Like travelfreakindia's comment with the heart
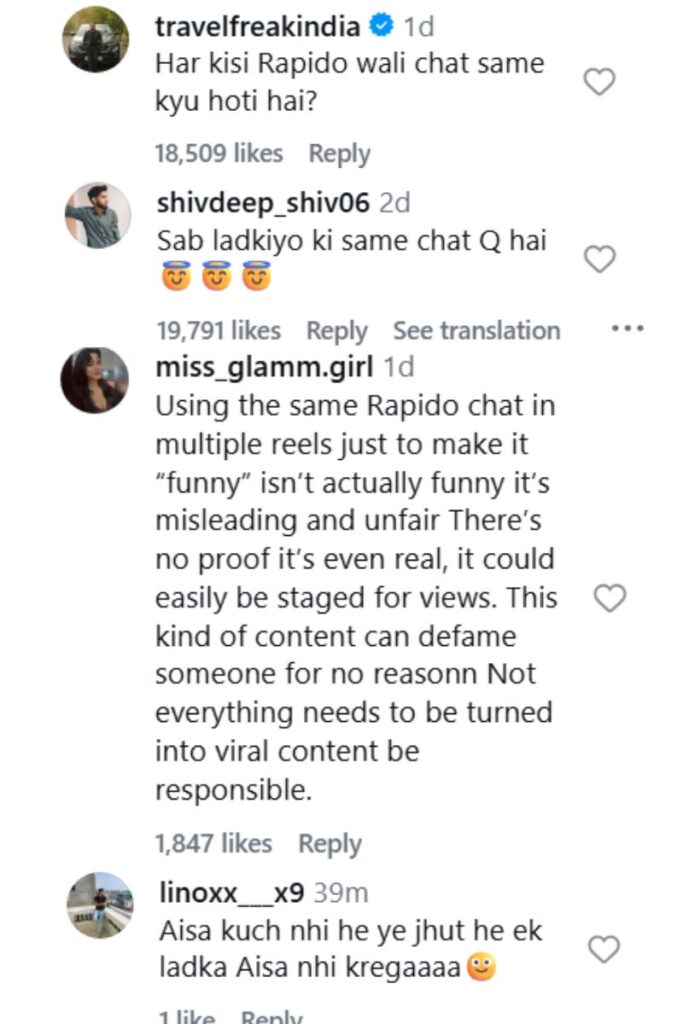Viewport: 683px width, 1024px height. [599, 82]
